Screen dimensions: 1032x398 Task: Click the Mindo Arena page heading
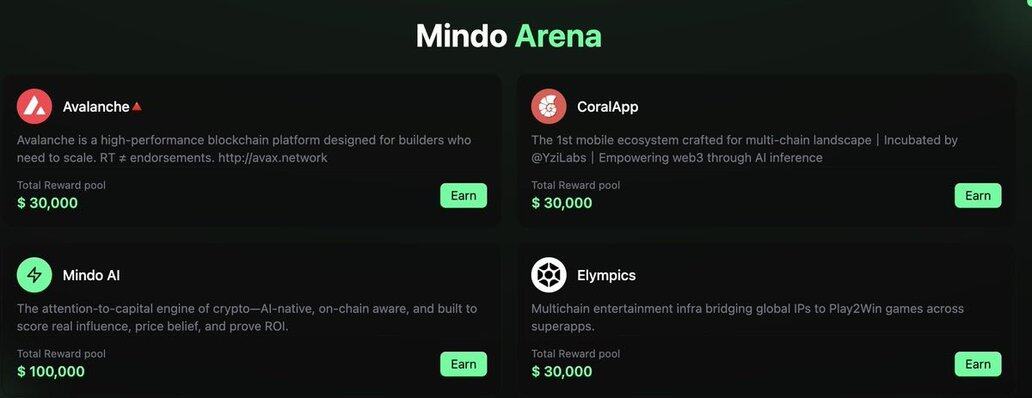[x=509, y=36]
